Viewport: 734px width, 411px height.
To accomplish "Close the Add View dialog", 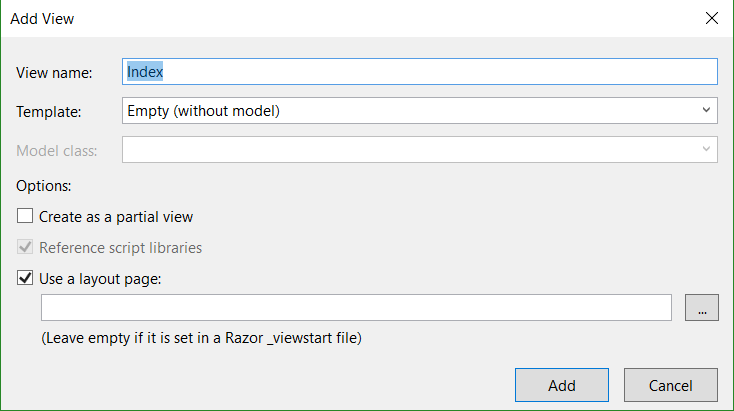I will pos(711,18).
